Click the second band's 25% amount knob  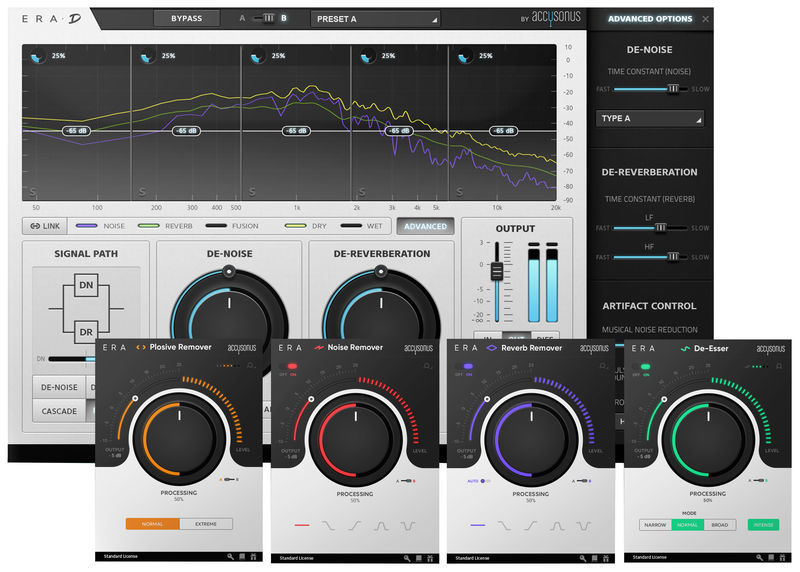click(147, 56)
